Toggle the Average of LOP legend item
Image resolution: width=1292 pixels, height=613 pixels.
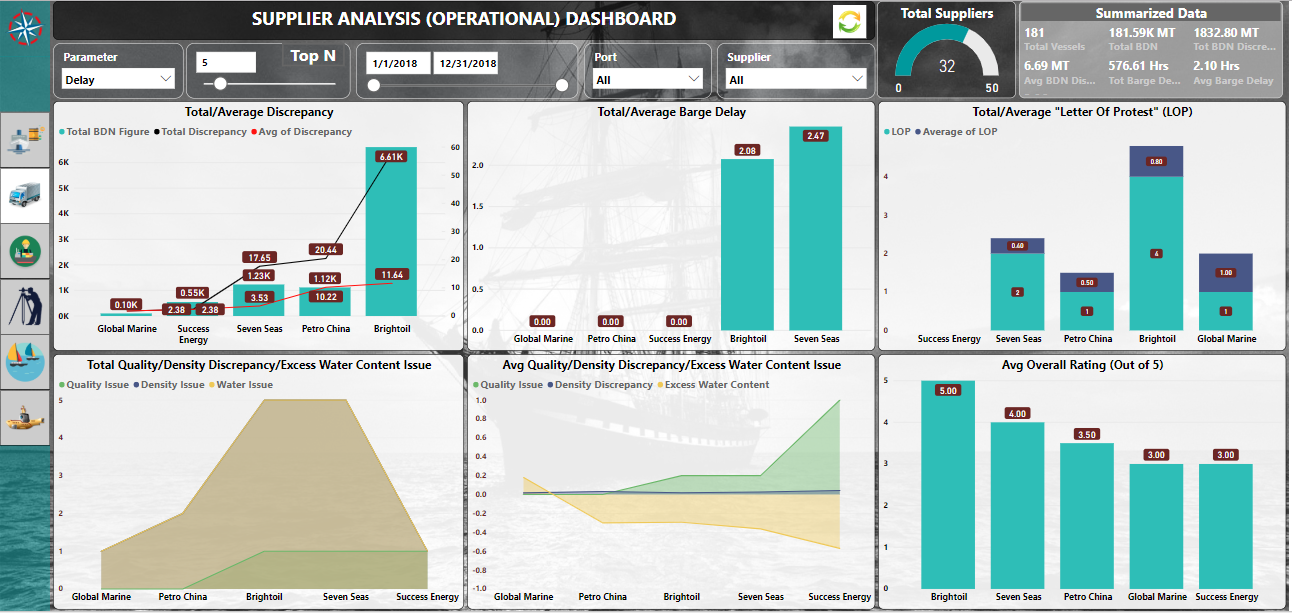pos(958,132)
